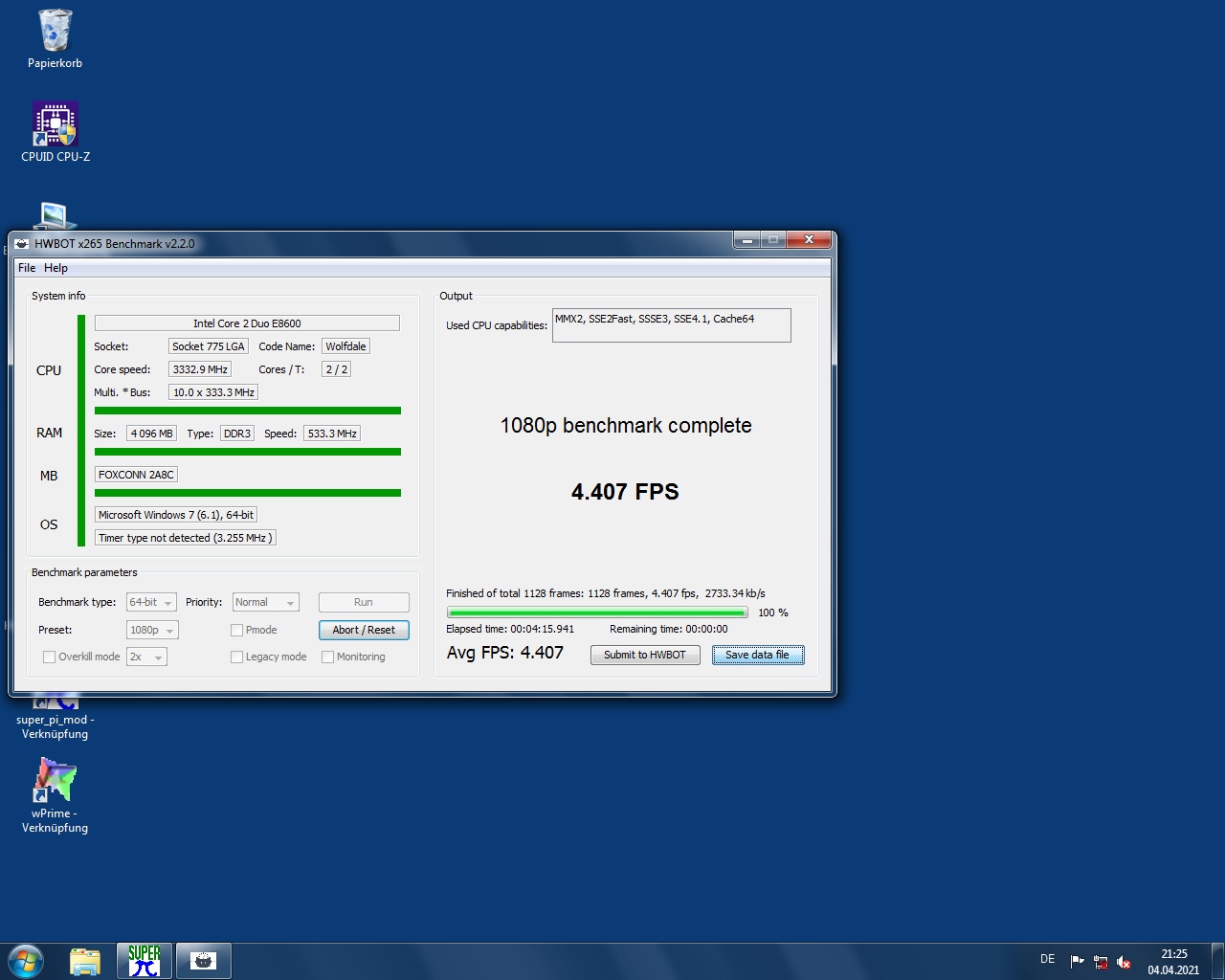This screenshot has width=1225, height=980.
Task: Expand the Overkill 2x dropdown
Action: coord(146,657)
